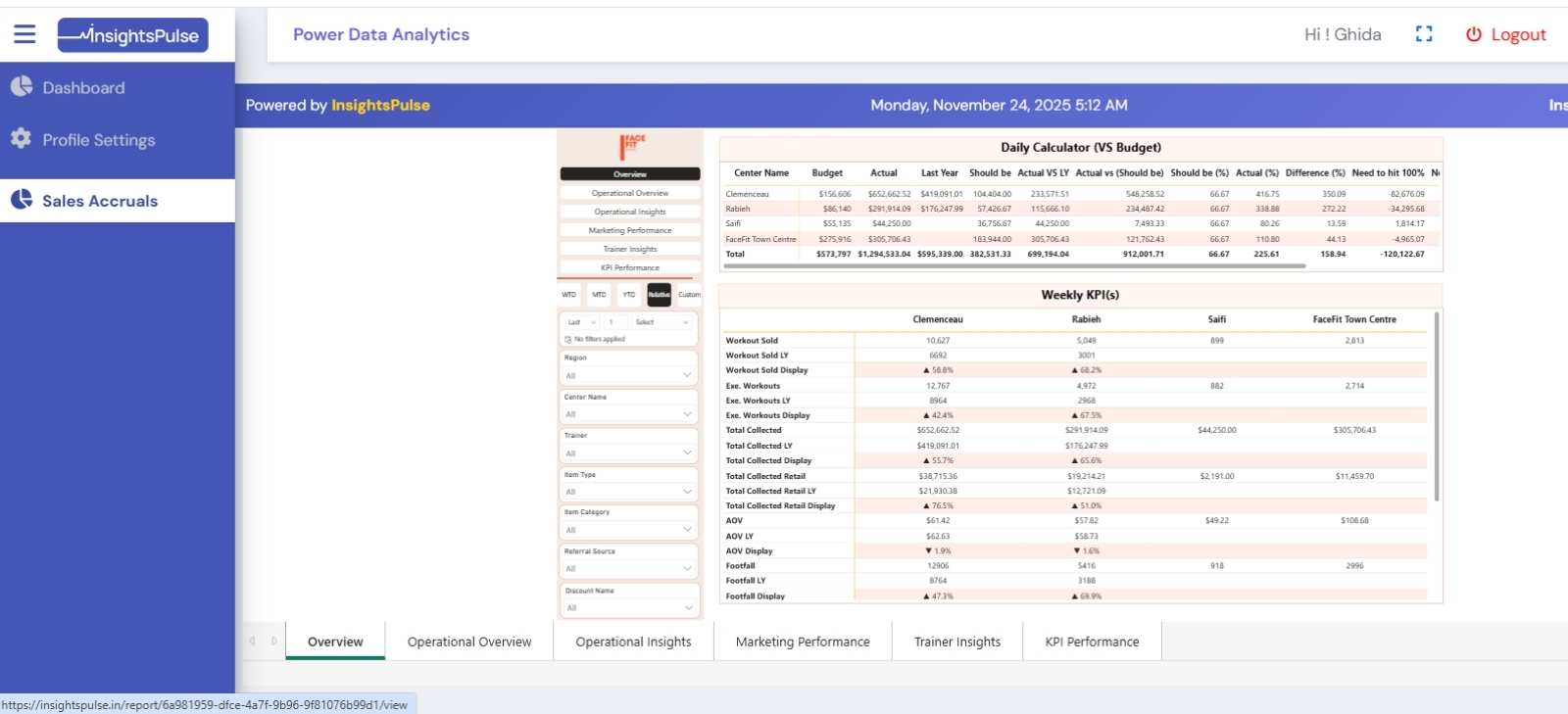Screen dimensions: 1568x714
Task: Toggle fullscreen with the expand icon
Action: tap(1424, 34)
